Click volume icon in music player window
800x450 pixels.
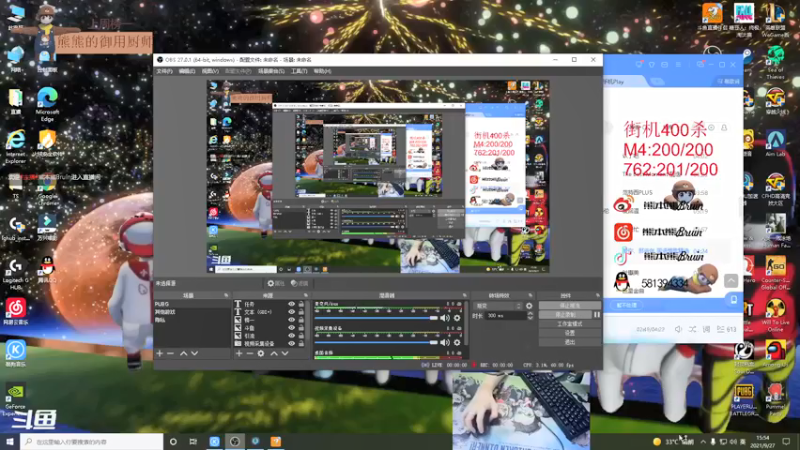click(x=679, y=329)
